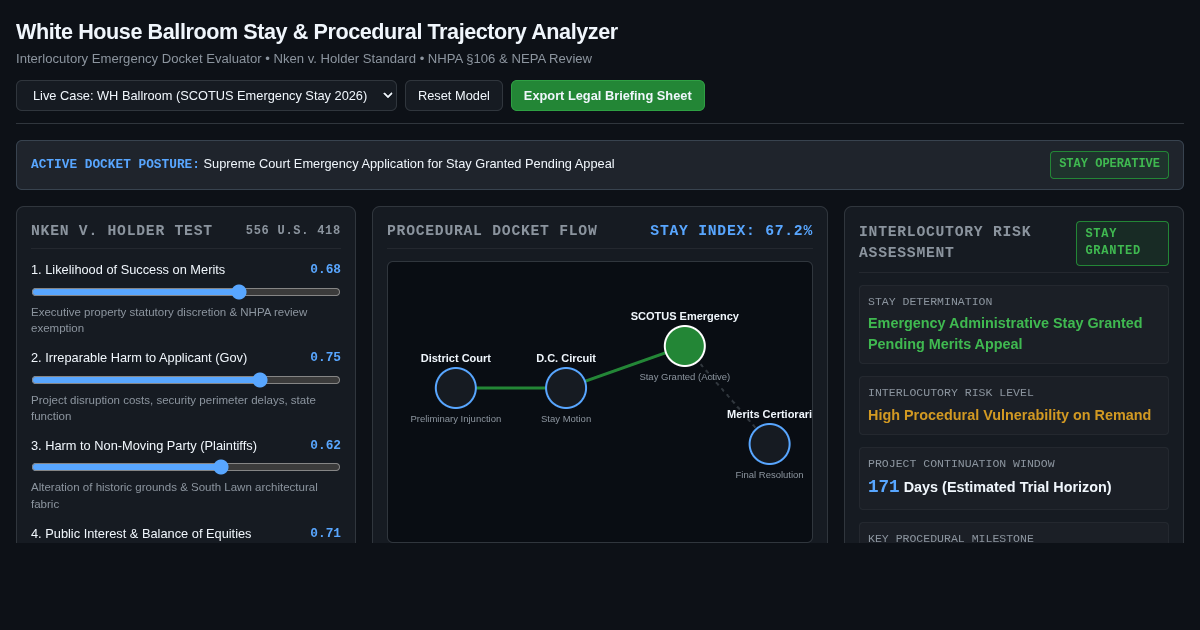Export Legal Briefing Sheet
The height and width of the screenshot is (630, 1200).
coord(608,95)
